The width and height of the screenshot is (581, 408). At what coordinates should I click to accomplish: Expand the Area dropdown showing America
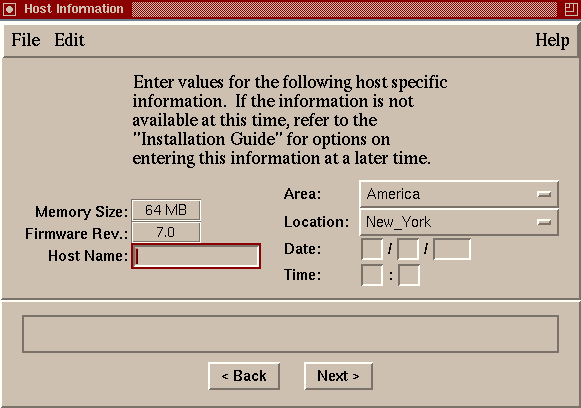459,194
